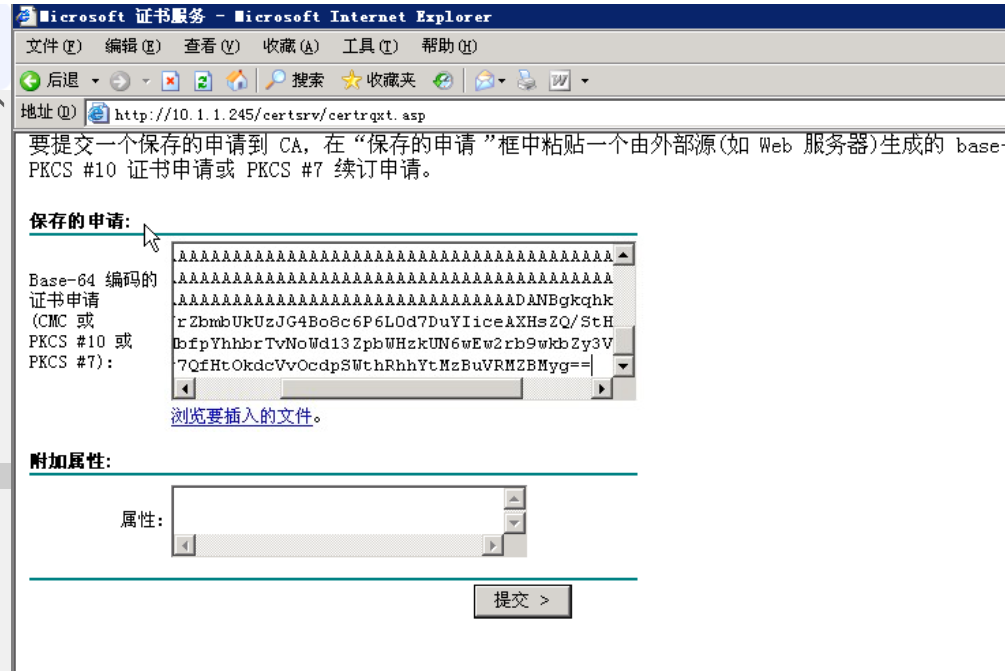Screen dimensions: 1005x671
Task: Click inside the 属性 attributes text box
Action: (x=338, y=511)
